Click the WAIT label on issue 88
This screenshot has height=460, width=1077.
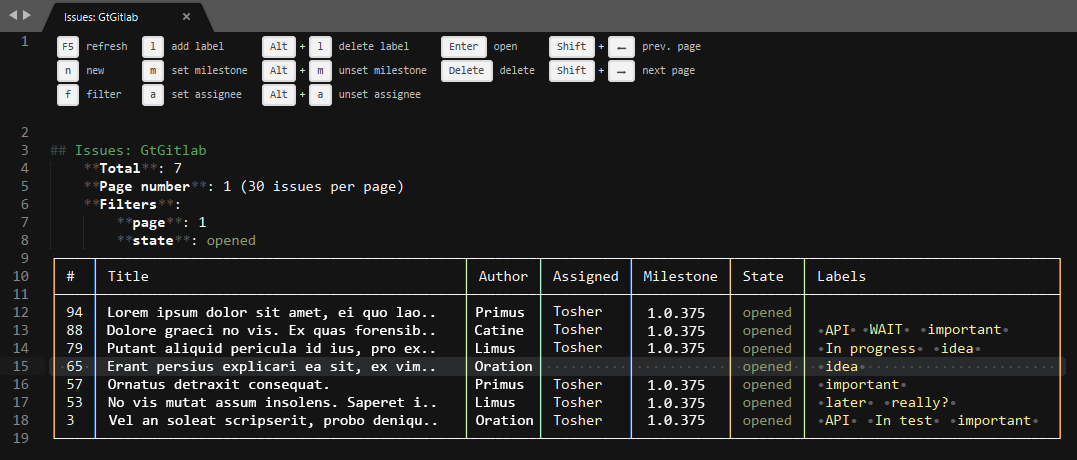885,330
